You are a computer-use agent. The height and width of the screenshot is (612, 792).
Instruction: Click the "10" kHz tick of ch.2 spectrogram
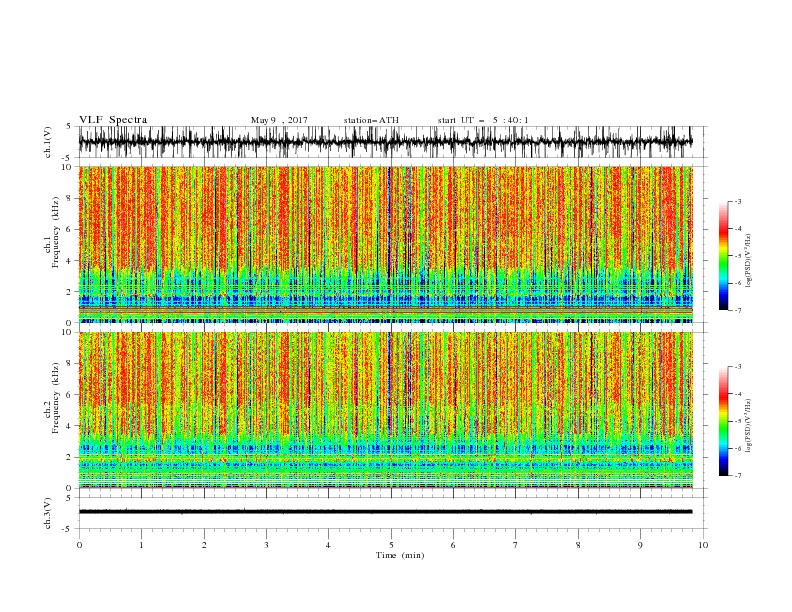[68, 332]
